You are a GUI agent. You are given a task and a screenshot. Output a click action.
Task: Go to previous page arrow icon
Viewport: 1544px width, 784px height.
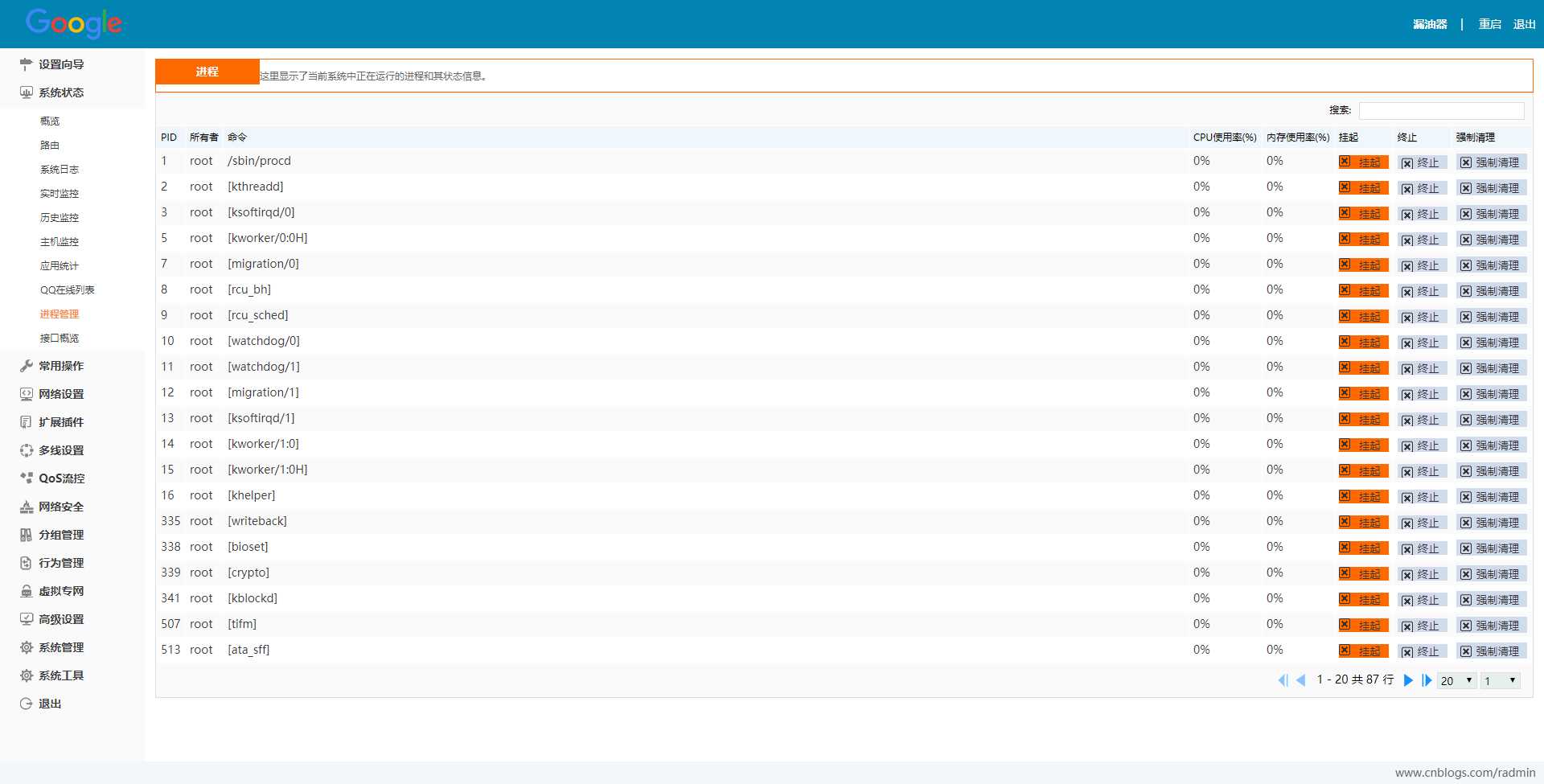coord(1300,680)
